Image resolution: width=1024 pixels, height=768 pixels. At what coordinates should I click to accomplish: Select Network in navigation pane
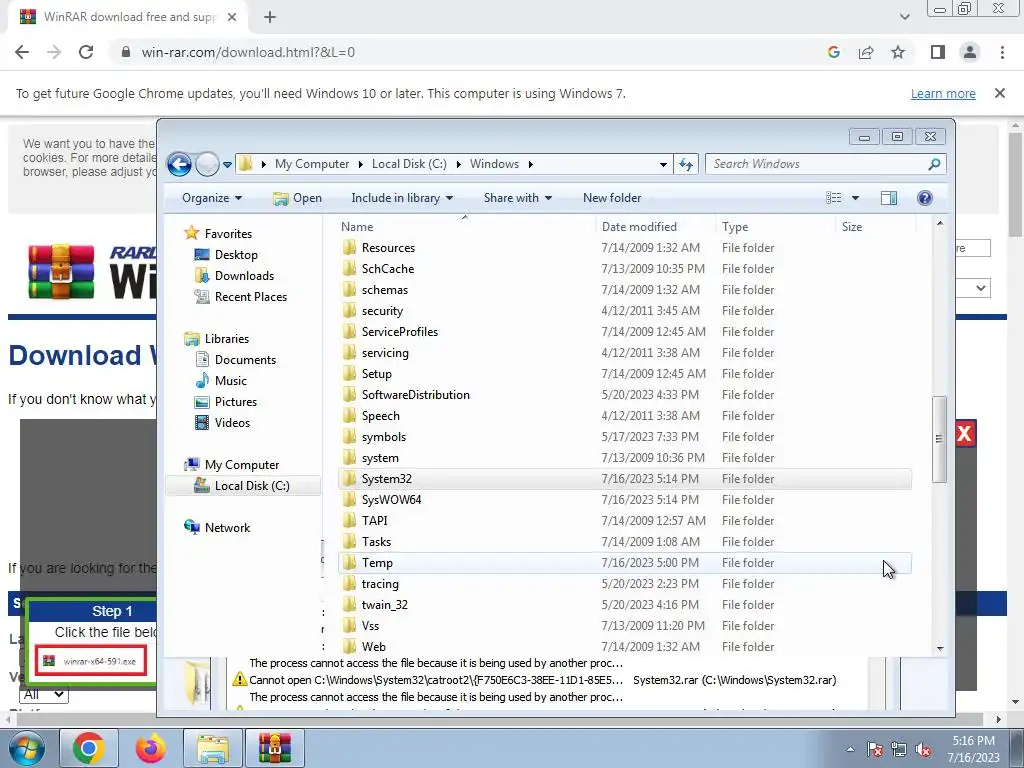227,528
